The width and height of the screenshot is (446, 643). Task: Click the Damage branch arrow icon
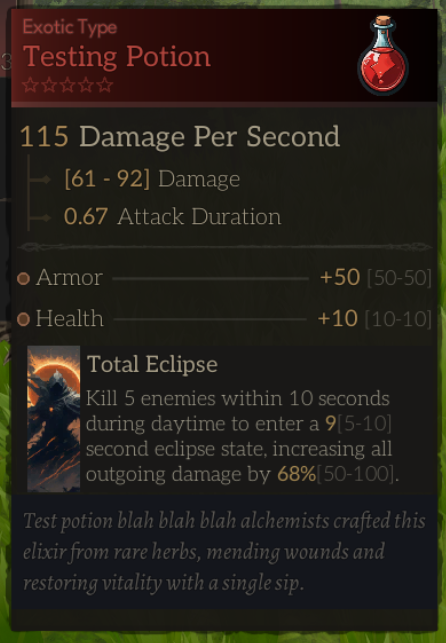(40, 179)
